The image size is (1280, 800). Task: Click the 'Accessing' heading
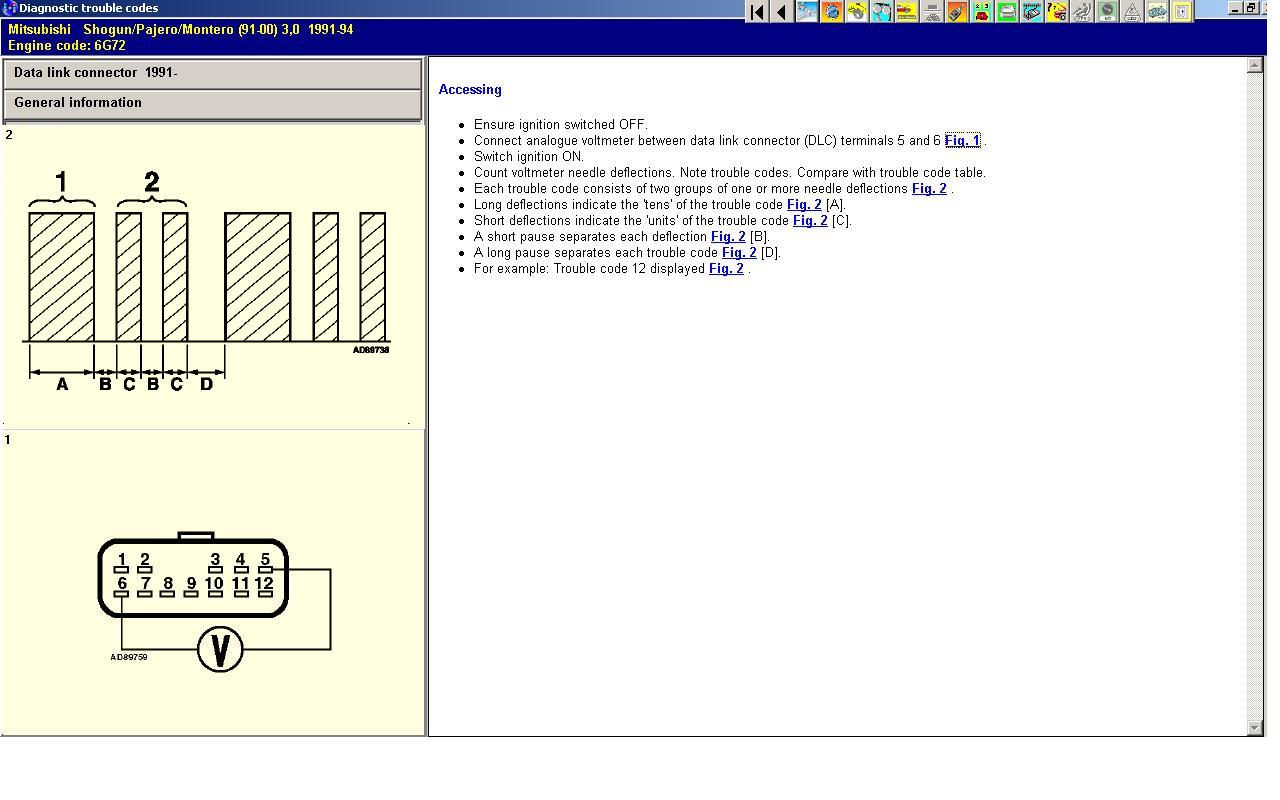point(470,90)
